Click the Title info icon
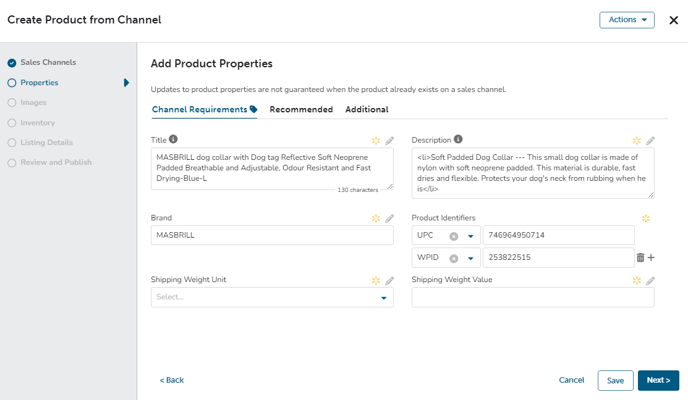This screenshot has height=400, width=688. click(x=173, y=139)
